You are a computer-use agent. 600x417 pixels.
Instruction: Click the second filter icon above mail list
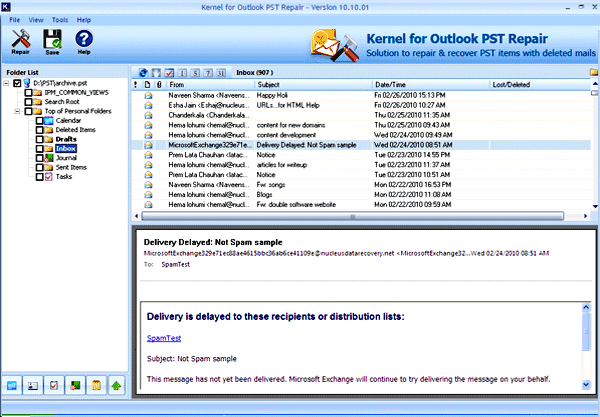coord(156,73)
